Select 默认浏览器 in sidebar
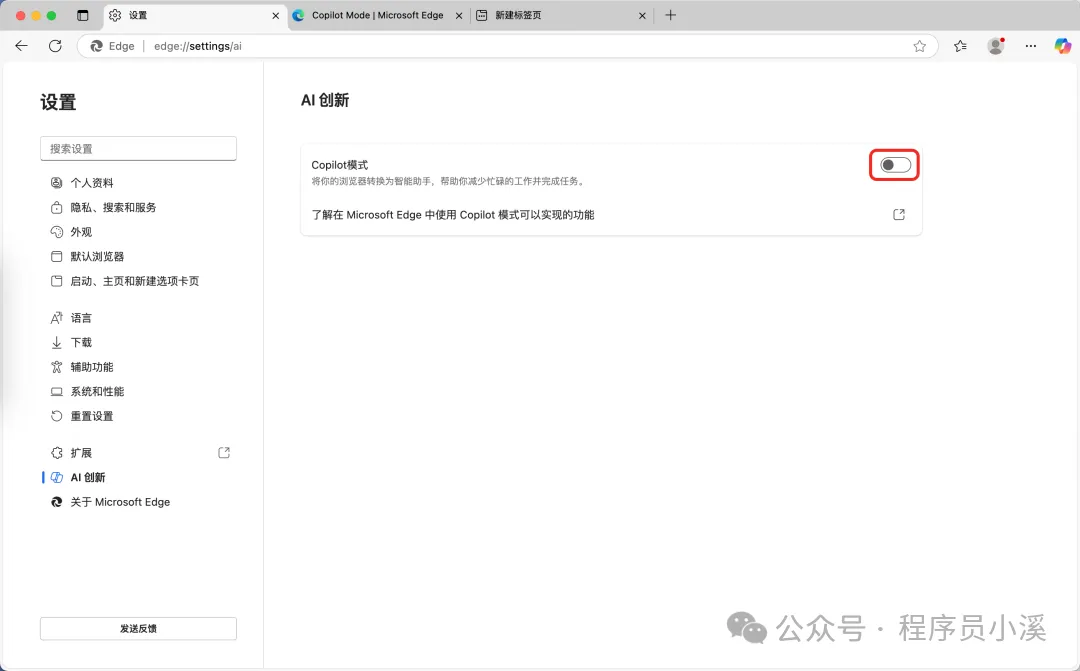This screenshot has height=671, width=1080. (x=97, y=256)
